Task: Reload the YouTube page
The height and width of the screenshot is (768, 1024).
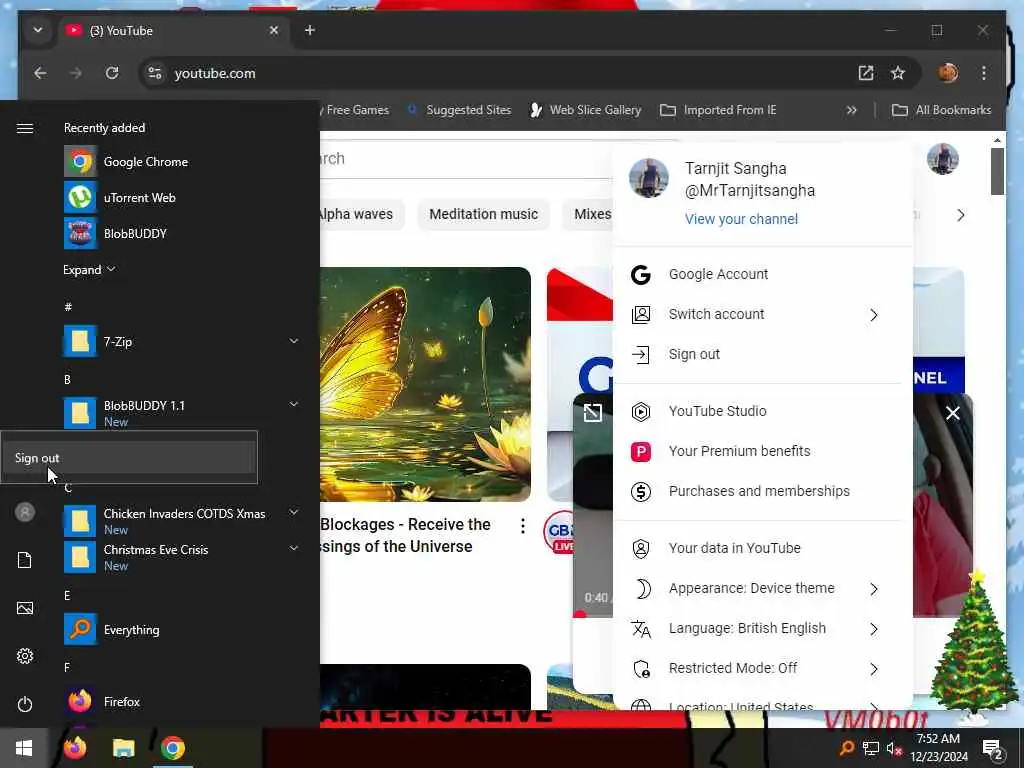Action: coord(112,73)
